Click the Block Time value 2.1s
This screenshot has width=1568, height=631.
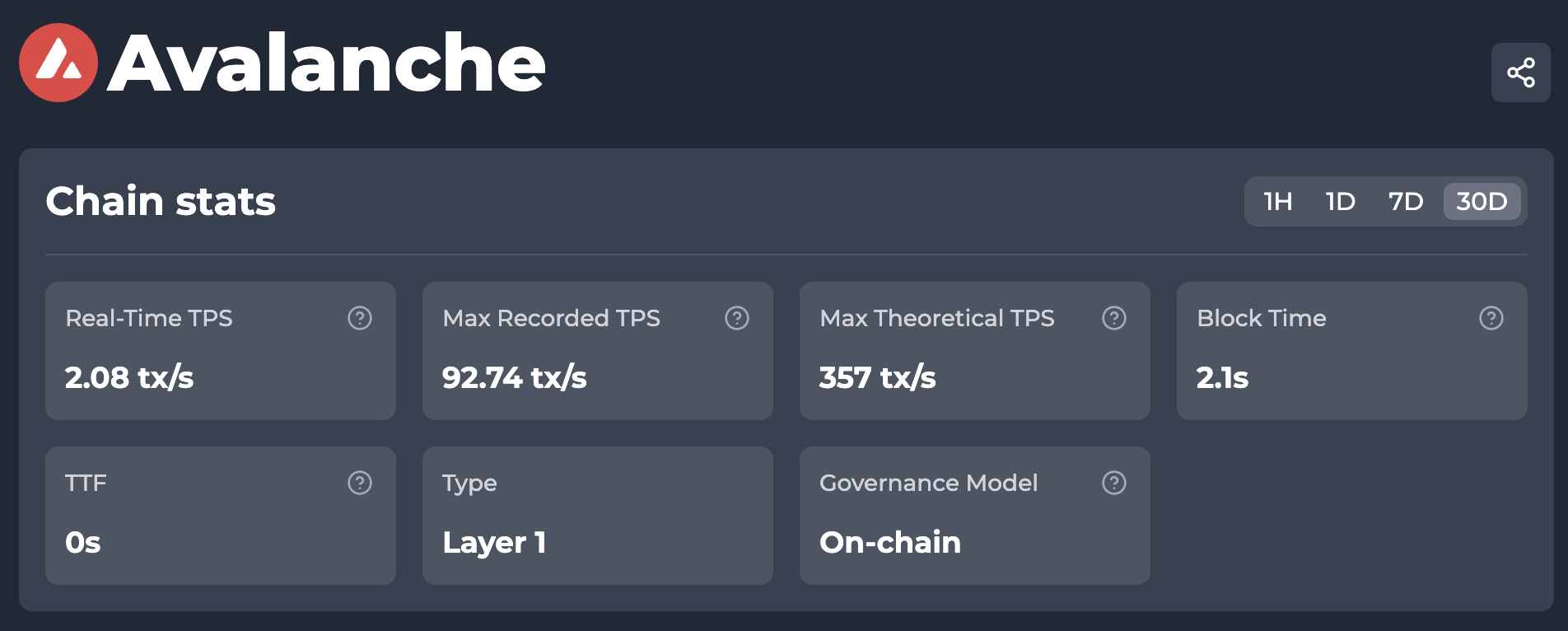pos(1223,378)
